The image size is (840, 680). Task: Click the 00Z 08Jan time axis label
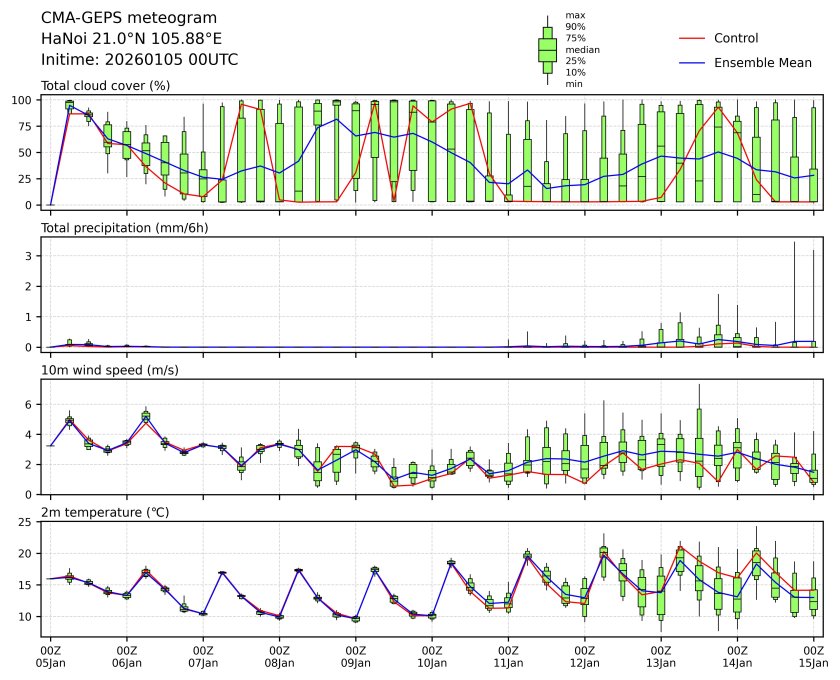[279, 655]
